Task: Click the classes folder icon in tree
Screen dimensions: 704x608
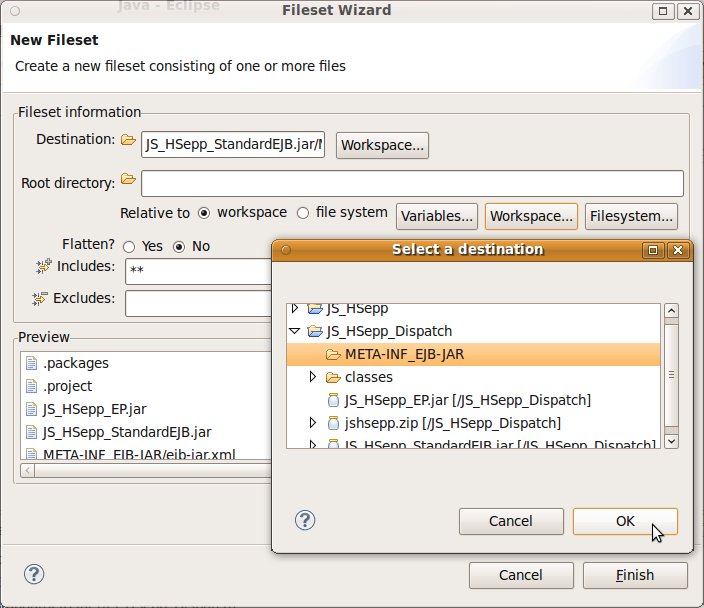Action: pyautogui.click(x=334, y=377)
